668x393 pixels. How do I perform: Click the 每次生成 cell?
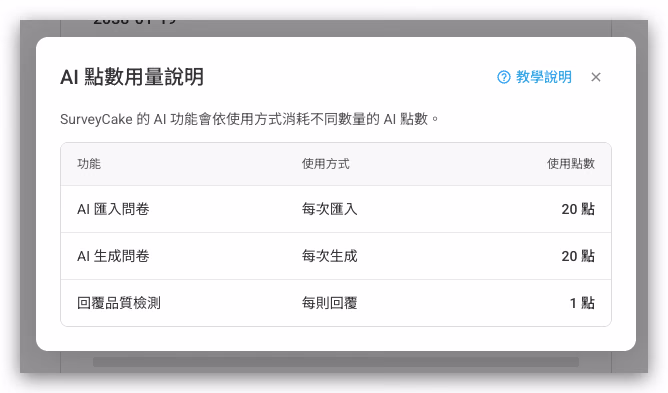tap(329, 256)
